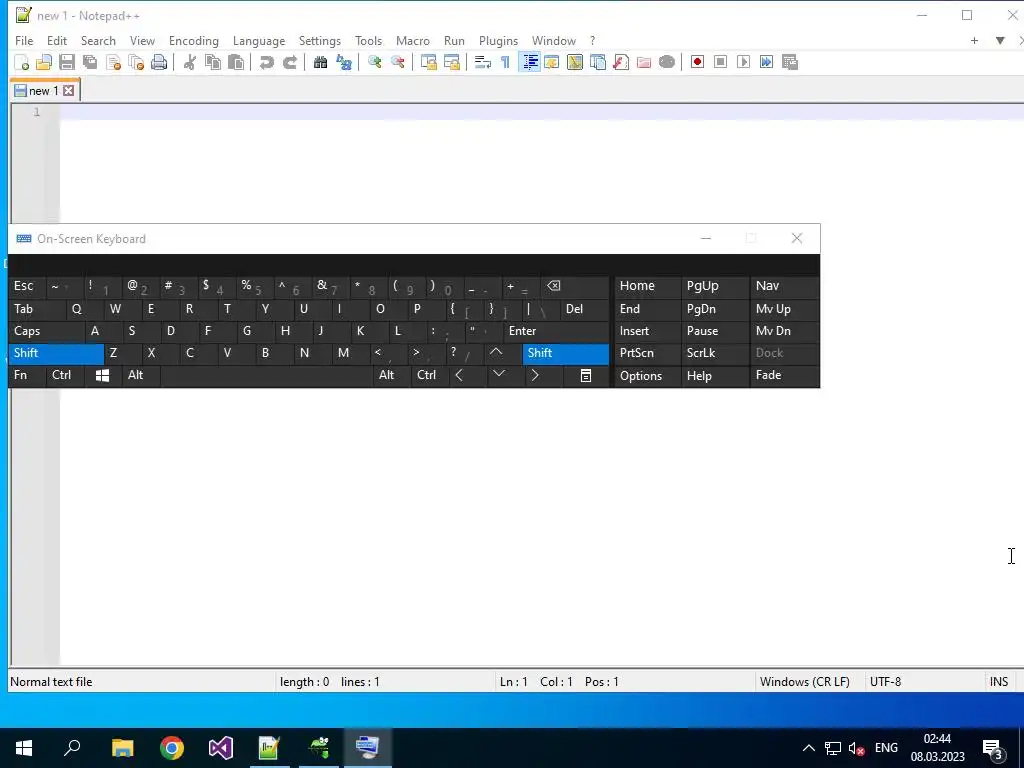Screen dimensions: 1024x768
Task: Open the tab list dropdown arrow at top right
Action: pos(1000,40)
